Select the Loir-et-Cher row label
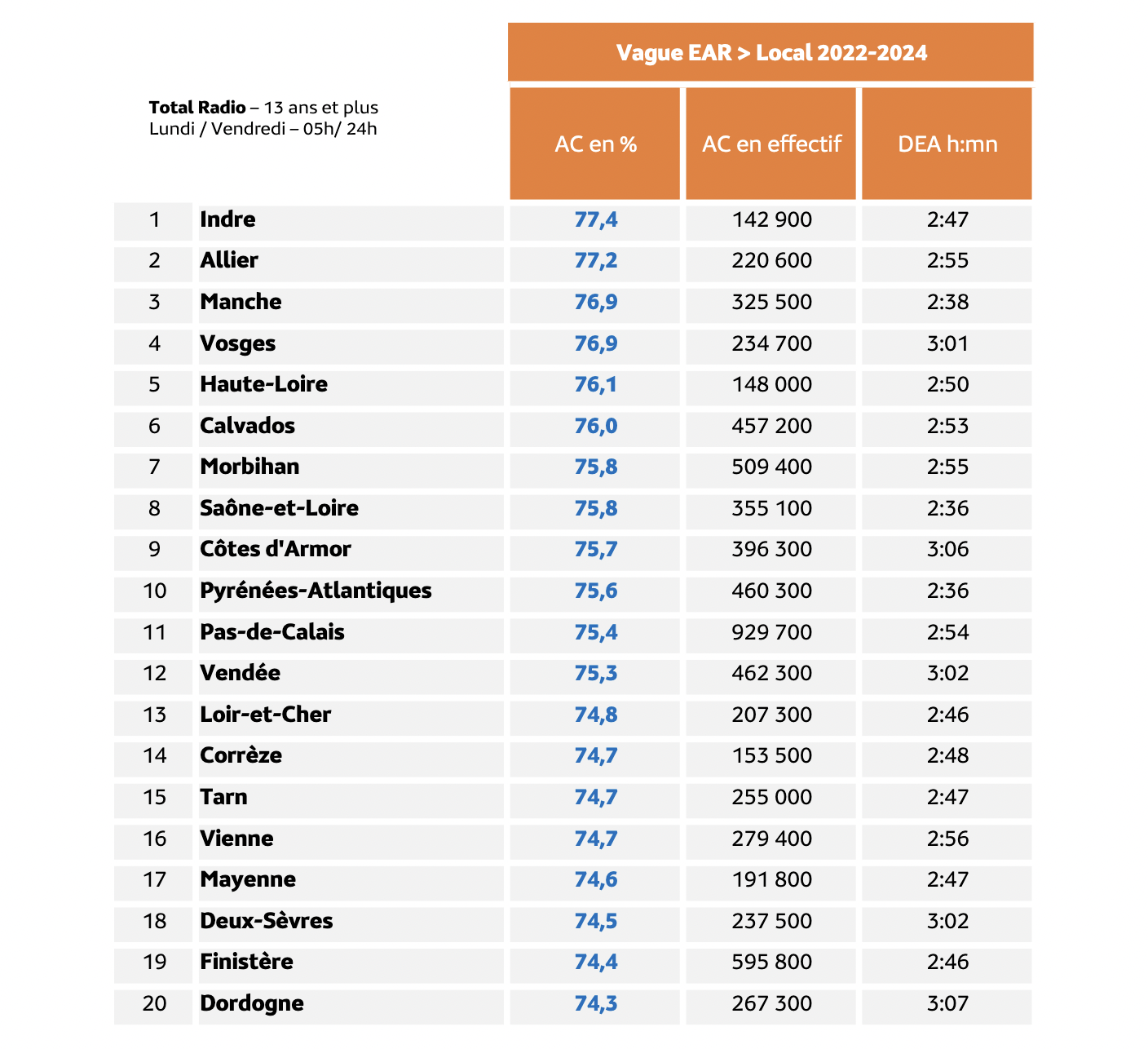The image size is (1148, 1049). coord(266,715)
